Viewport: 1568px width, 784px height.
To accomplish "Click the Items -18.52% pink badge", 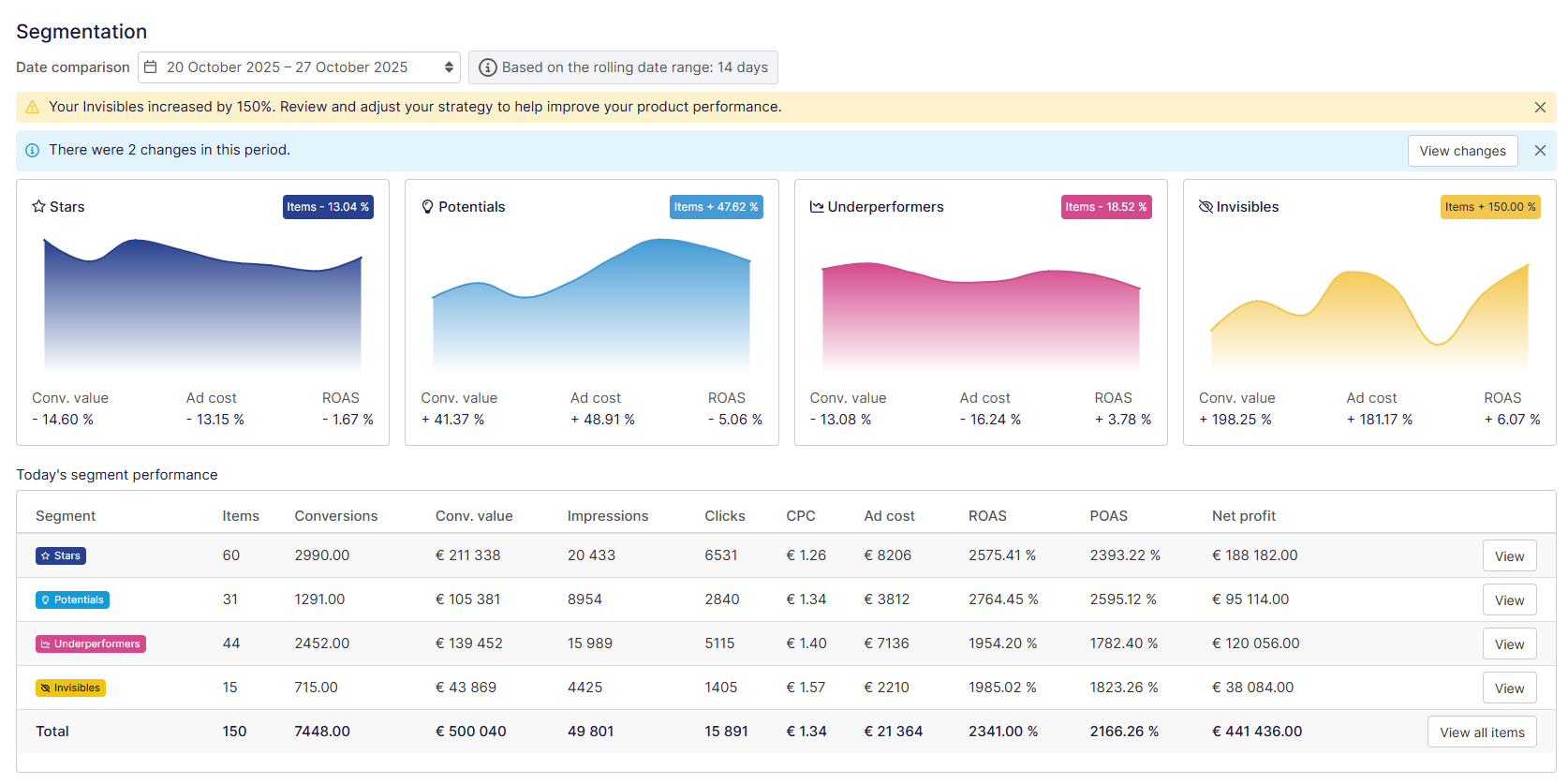I will pos(1105,207).
